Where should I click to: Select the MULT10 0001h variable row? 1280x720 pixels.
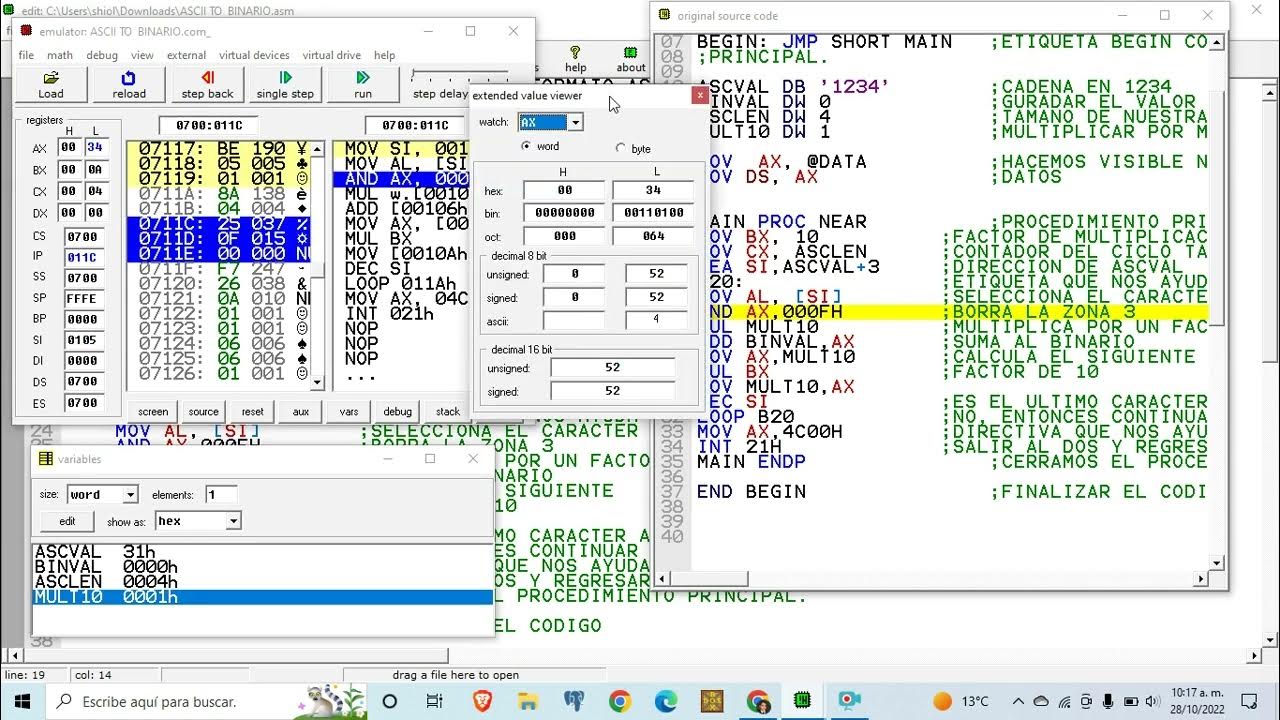point(263,596)
